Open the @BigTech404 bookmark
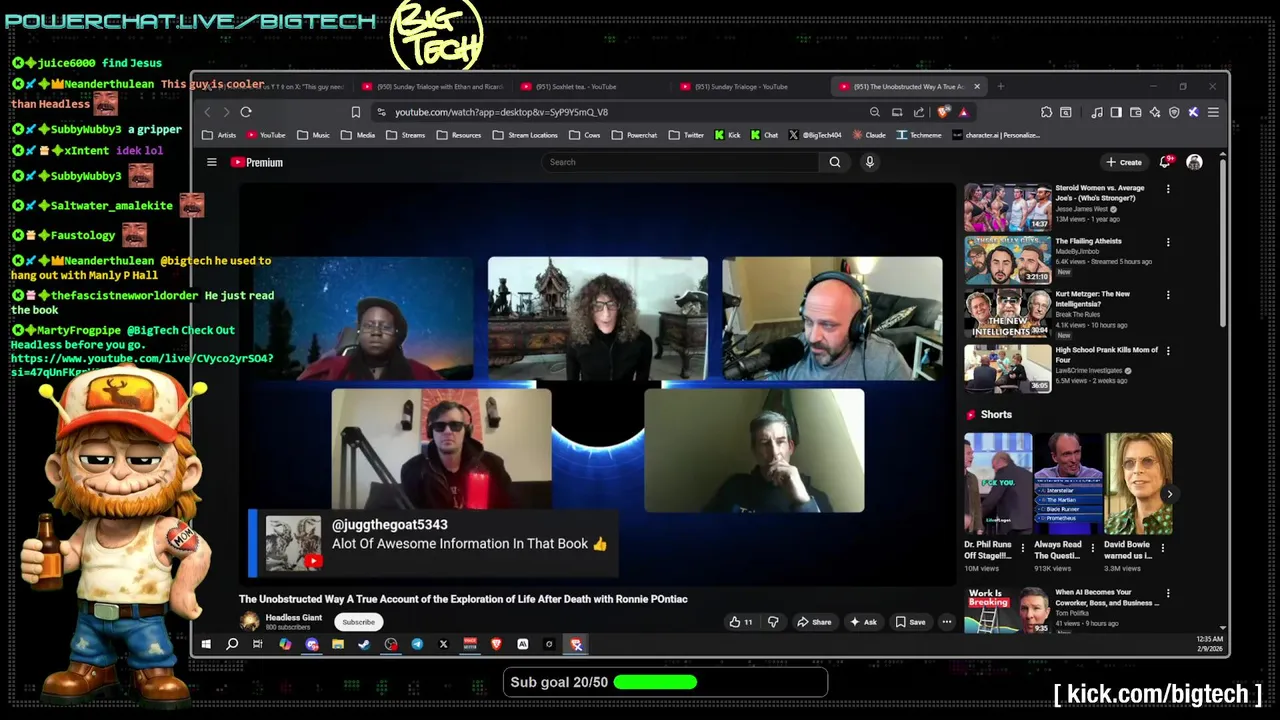 [x=815, y=135]
